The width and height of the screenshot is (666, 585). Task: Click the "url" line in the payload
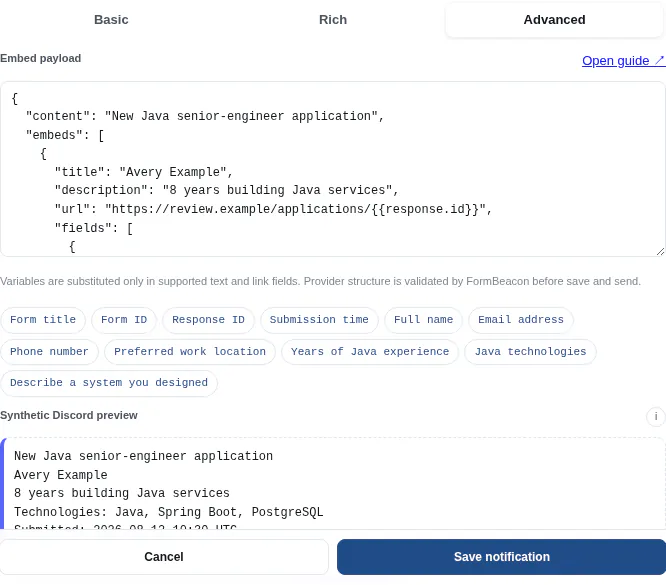pyautogui.click(x=273, y=209)
